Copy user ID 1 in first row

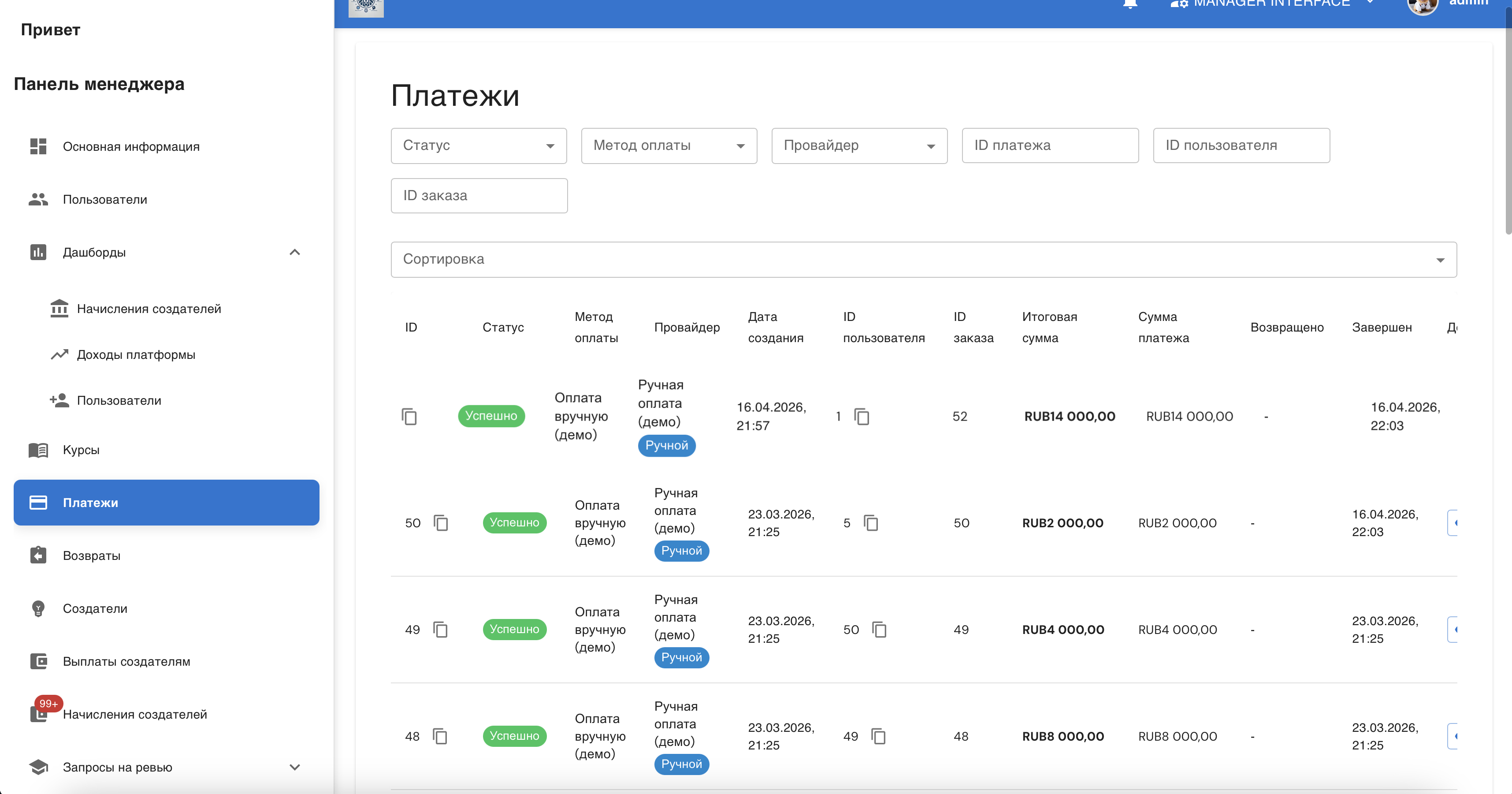[862, 416]
